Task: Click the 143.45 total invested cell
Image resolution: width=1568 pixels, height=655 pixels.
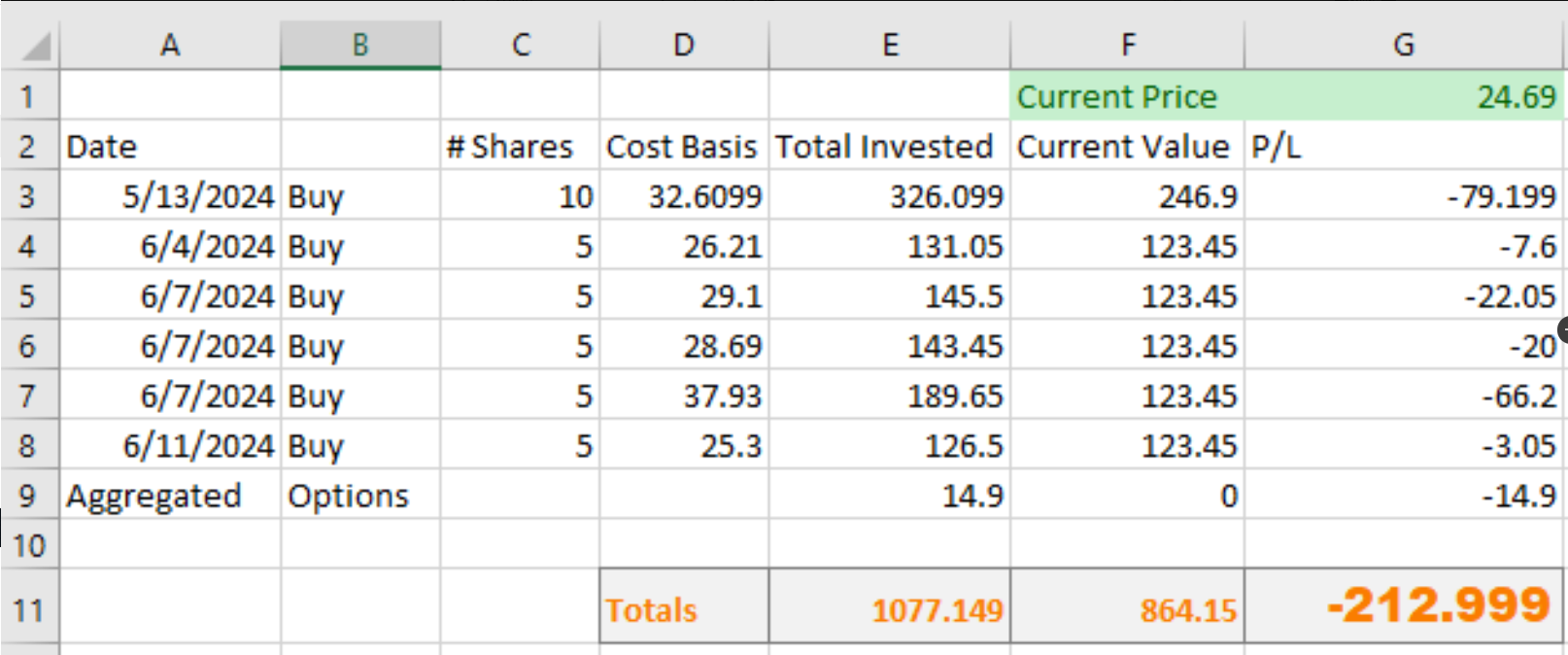Action: (x=890, y=346)
